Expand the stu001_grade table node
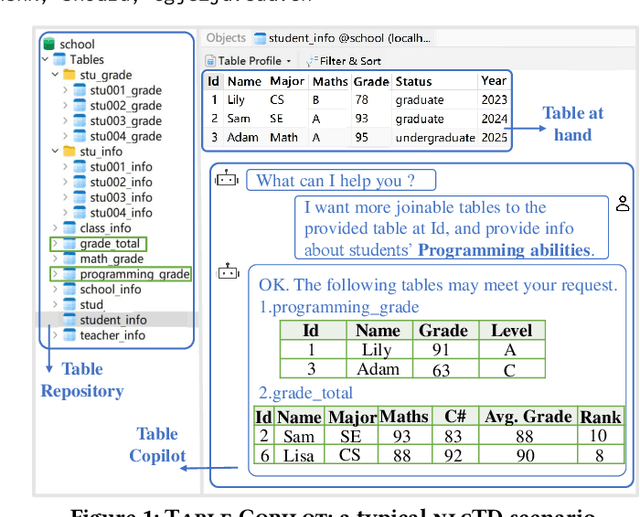This screenshot has width=640, height=517. click(x=65, y=90)
